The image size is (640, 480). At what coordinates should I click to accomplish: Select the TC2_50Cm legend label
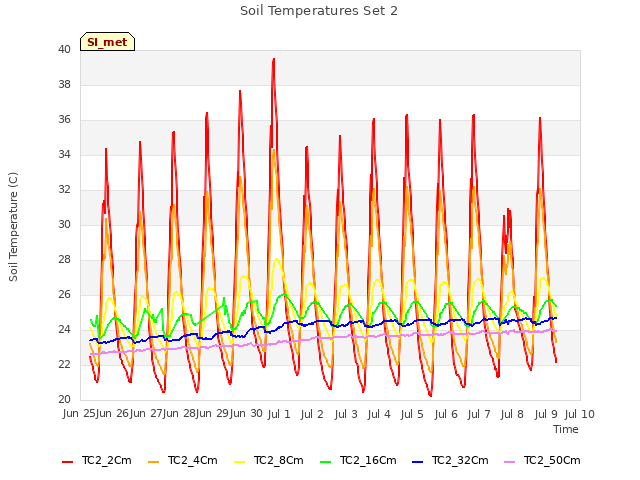click(552, 460)
